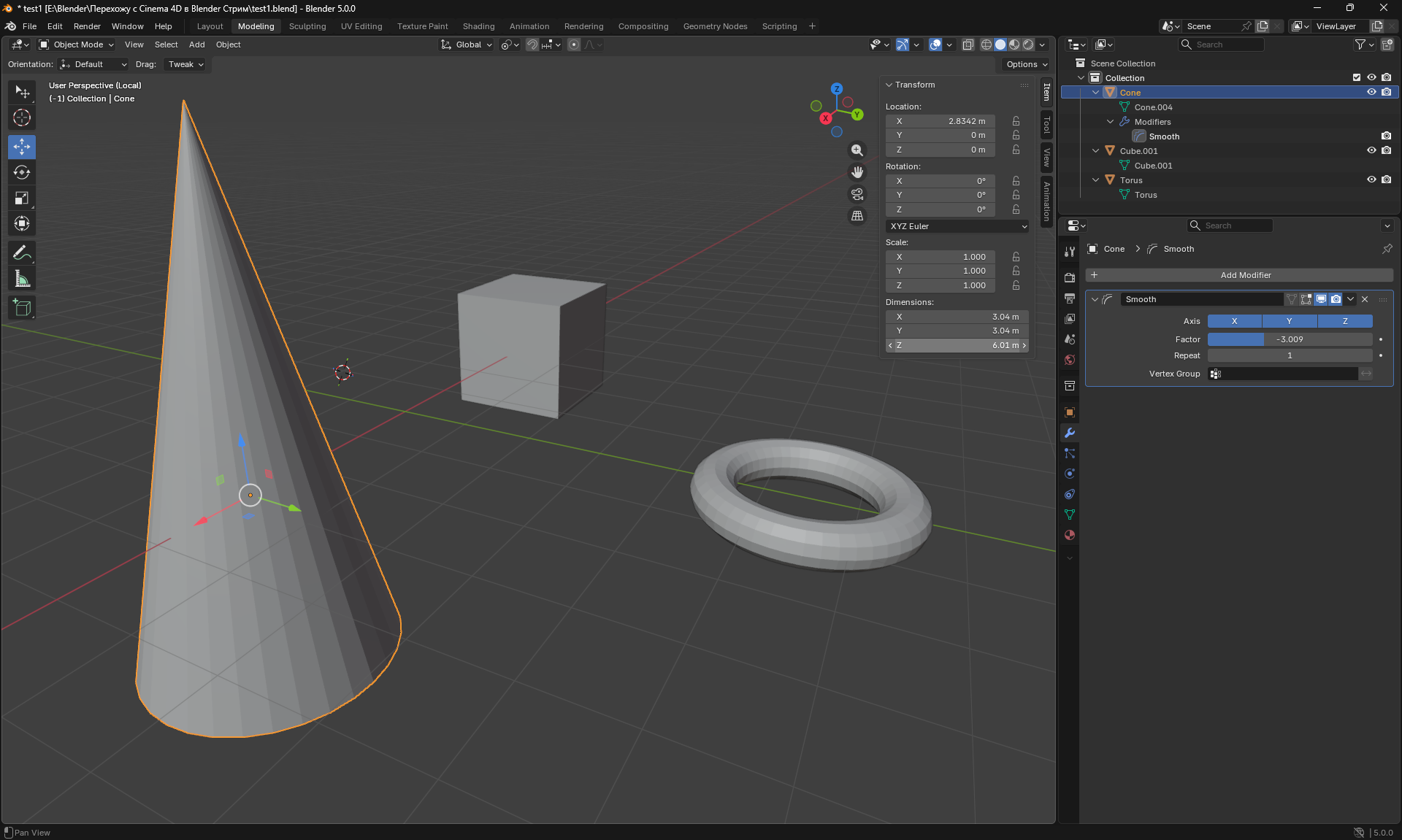
Task: Click the zoom magnifier viewport icon
Action: (857, 150)
